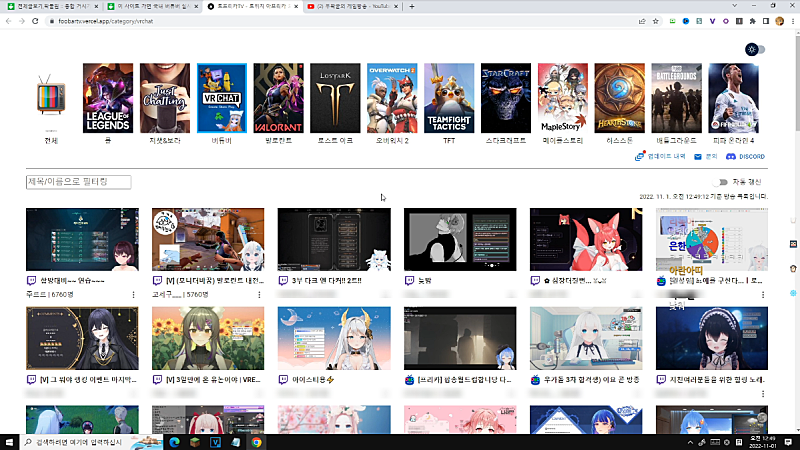The height and width of the screenshot is (450, 800).
Task: Open the Discord link
Action: [745, 157]
